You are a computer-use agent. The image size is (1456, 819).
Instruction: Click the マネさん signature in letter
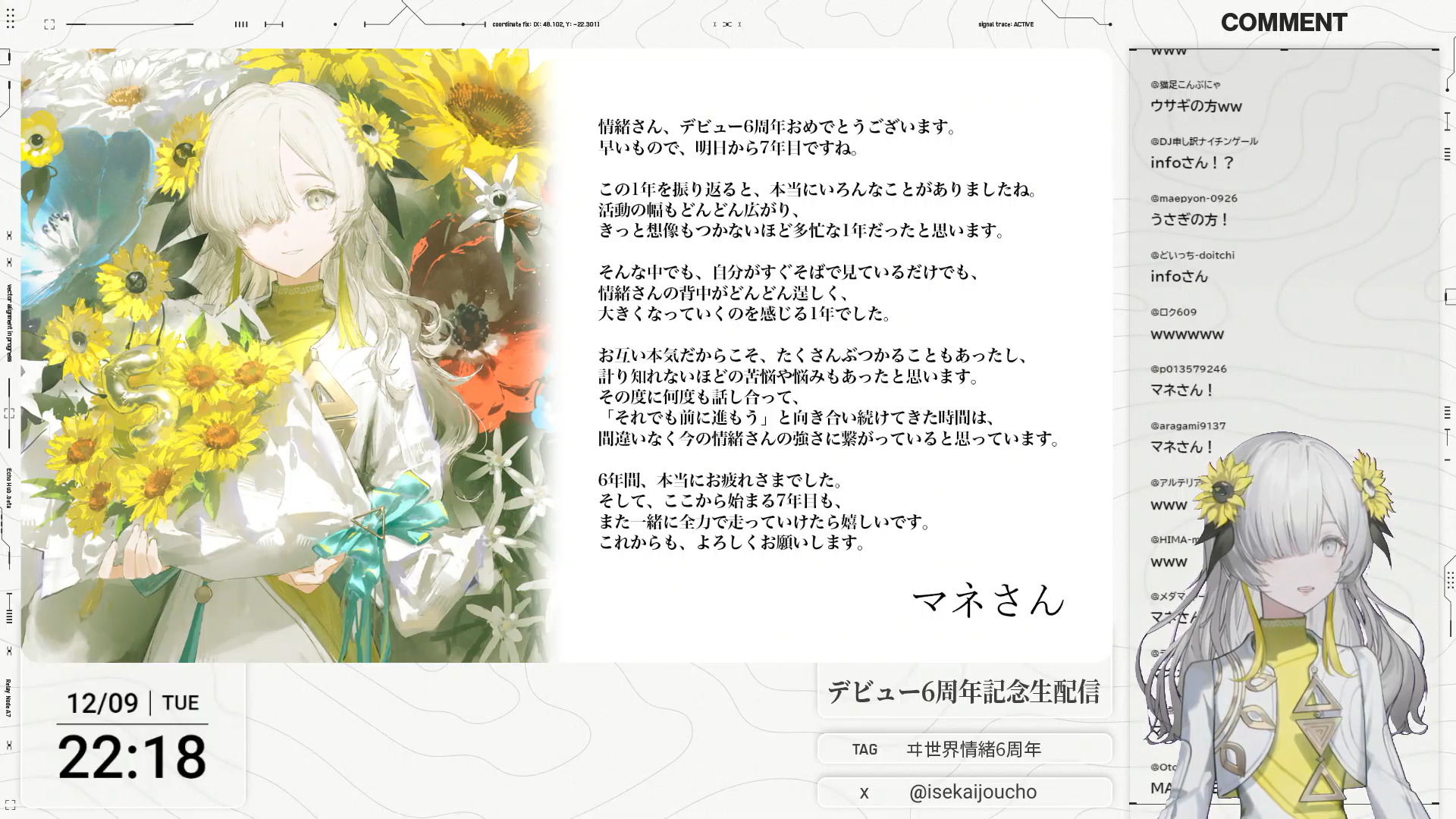[988, 600]
